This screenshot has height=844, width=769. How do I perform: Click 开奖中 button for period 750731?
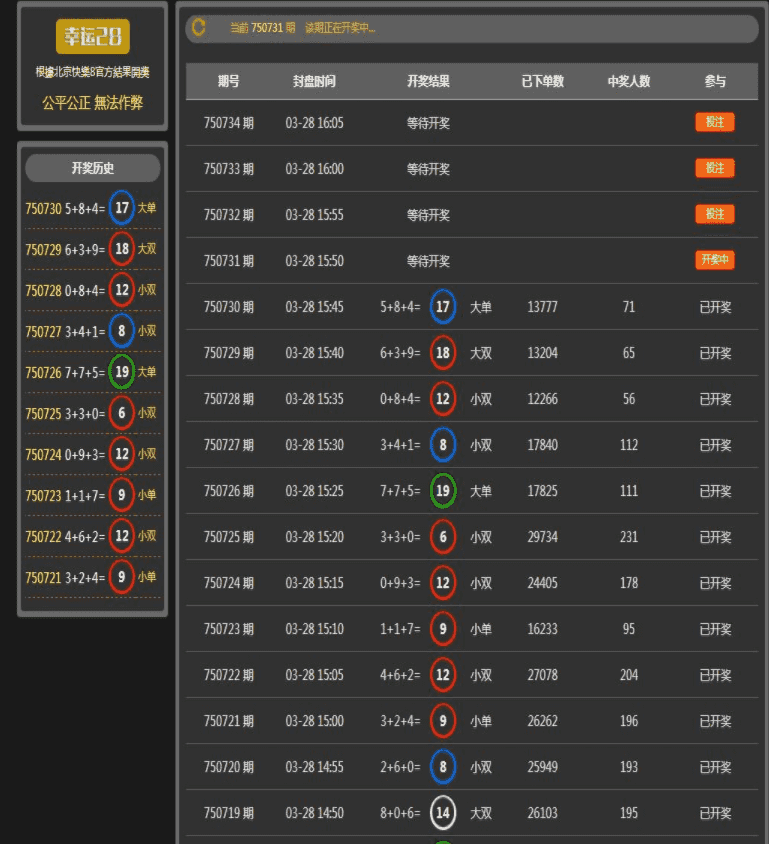click(715, 261)
